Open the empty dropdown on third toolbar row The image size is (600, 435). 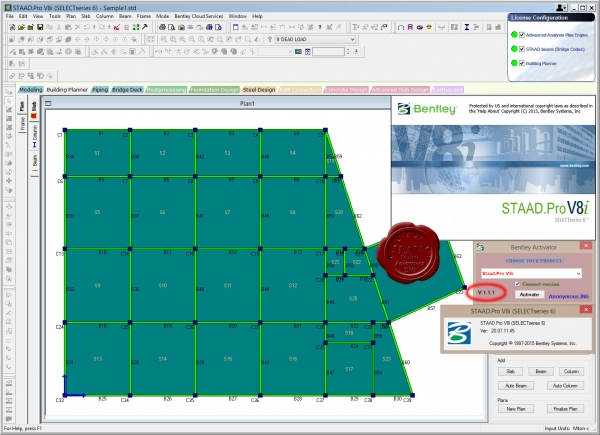click(x=275, y=52)
